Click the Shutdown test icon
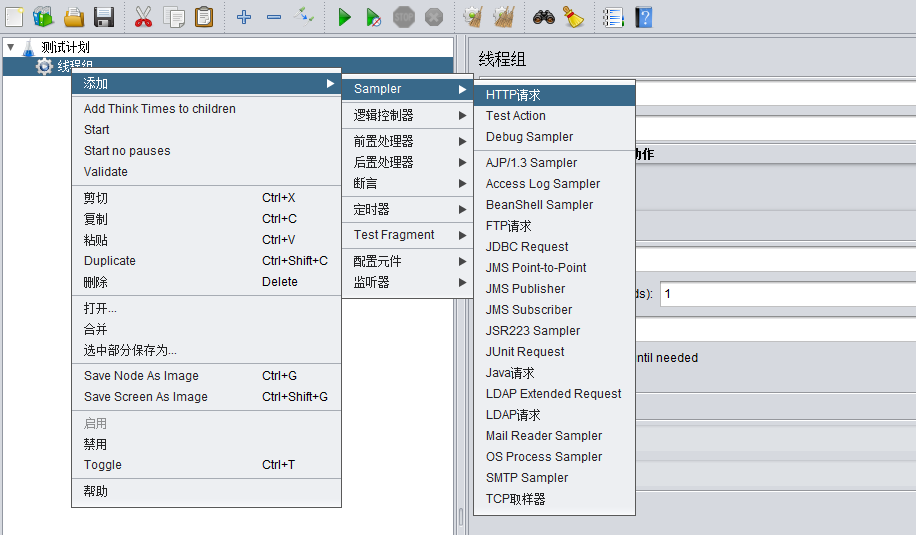Viewport: 916px width, 535px height. click(434, 17)
